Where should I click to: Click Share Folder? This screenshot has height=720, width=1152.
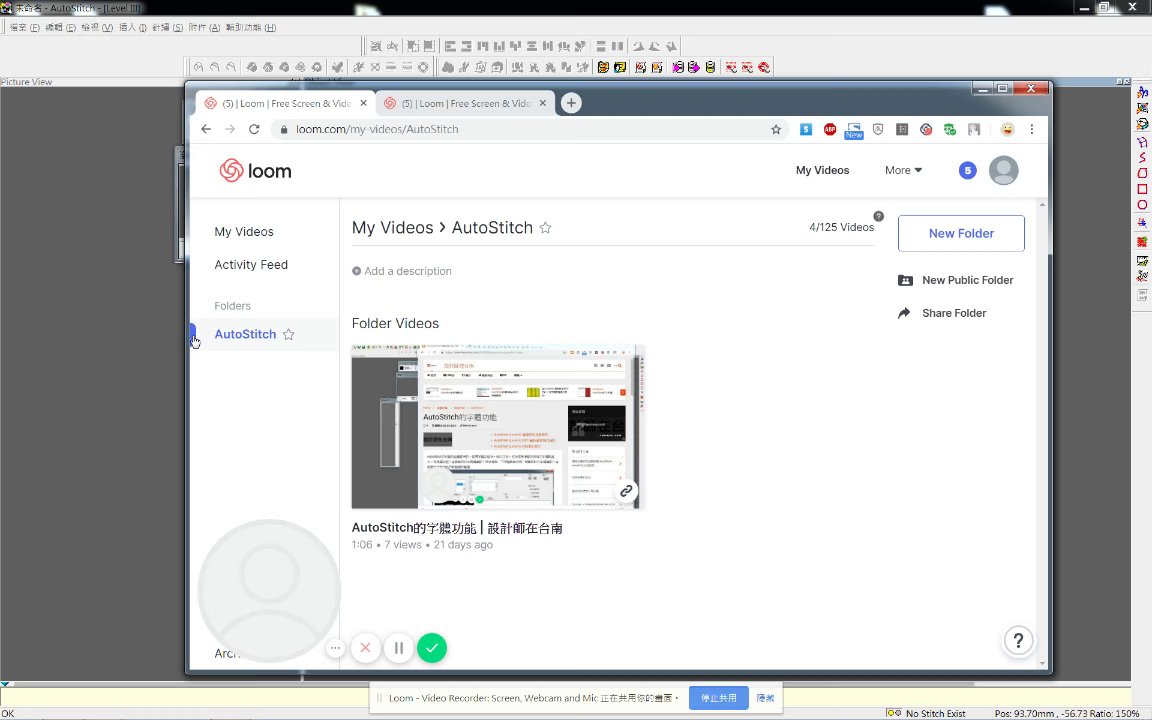pyautogui.click(x=942, y=313)
